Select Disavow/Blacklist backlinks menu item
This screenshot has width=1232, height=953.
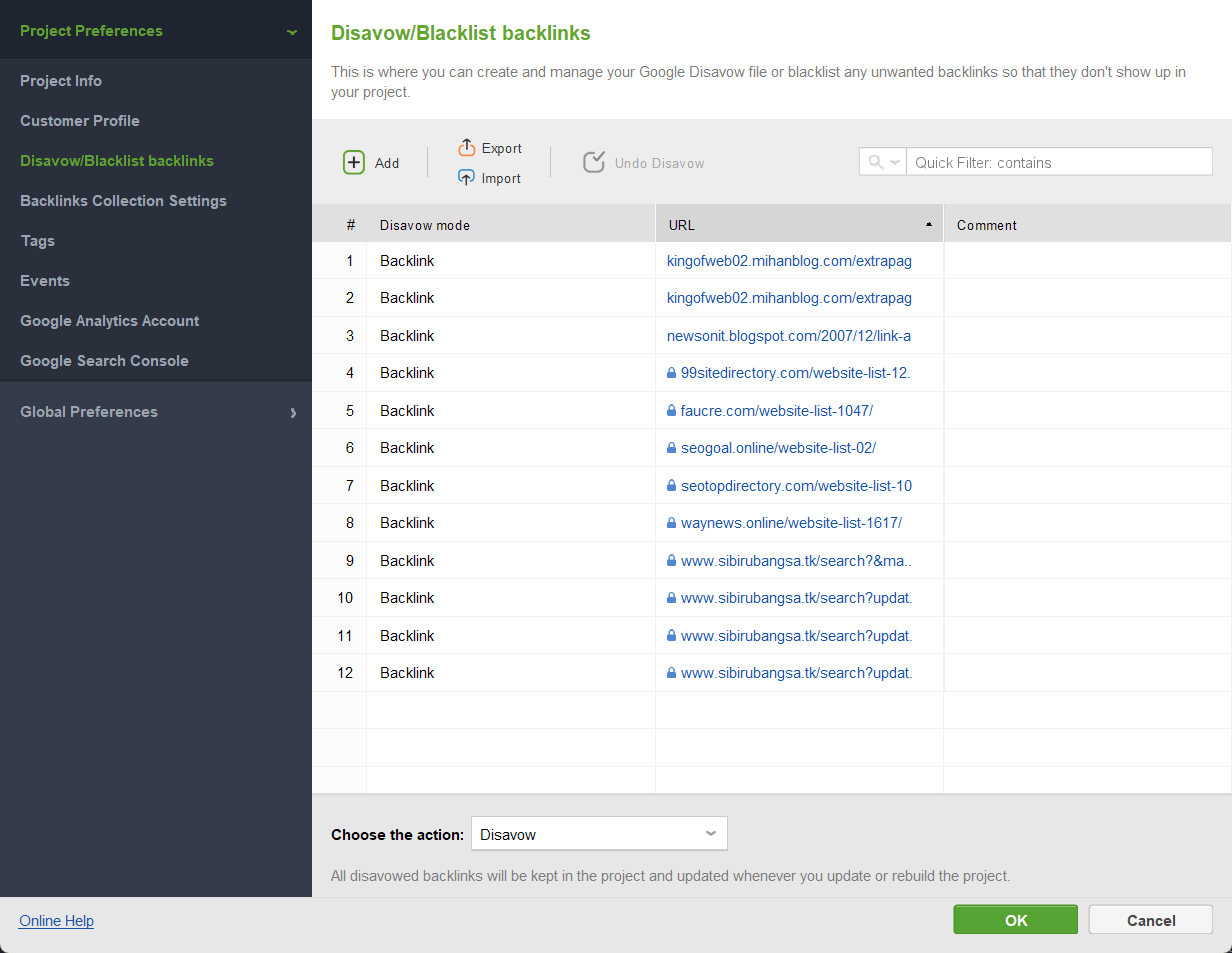[x=117, y=161]
